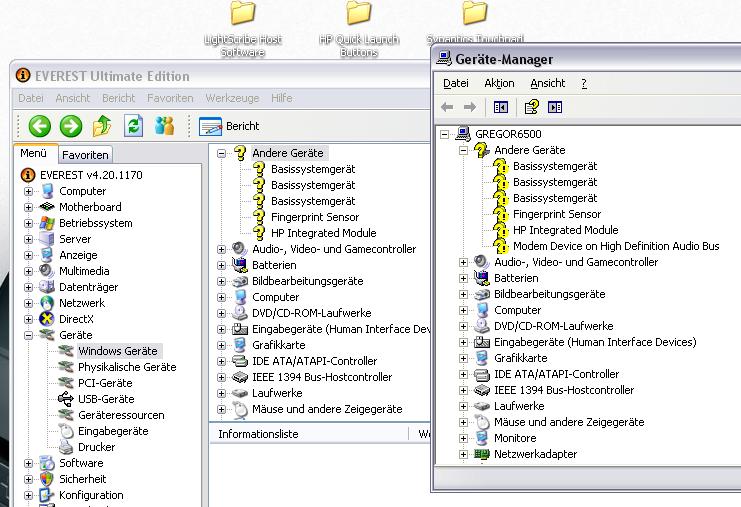The height and width of the screenshot is (507, 741).
Task: Select HP Integrated Module in Geräte-Manager
Action: click(x=565, y=230)
